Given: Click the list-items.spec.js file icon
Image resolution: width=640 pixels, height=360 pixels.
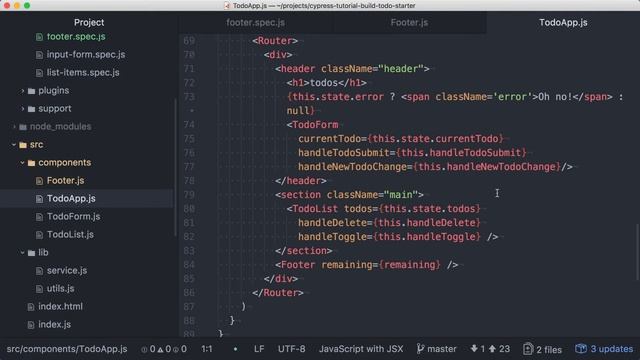Looking at the screenshot, I should click(x=39, y=73).
